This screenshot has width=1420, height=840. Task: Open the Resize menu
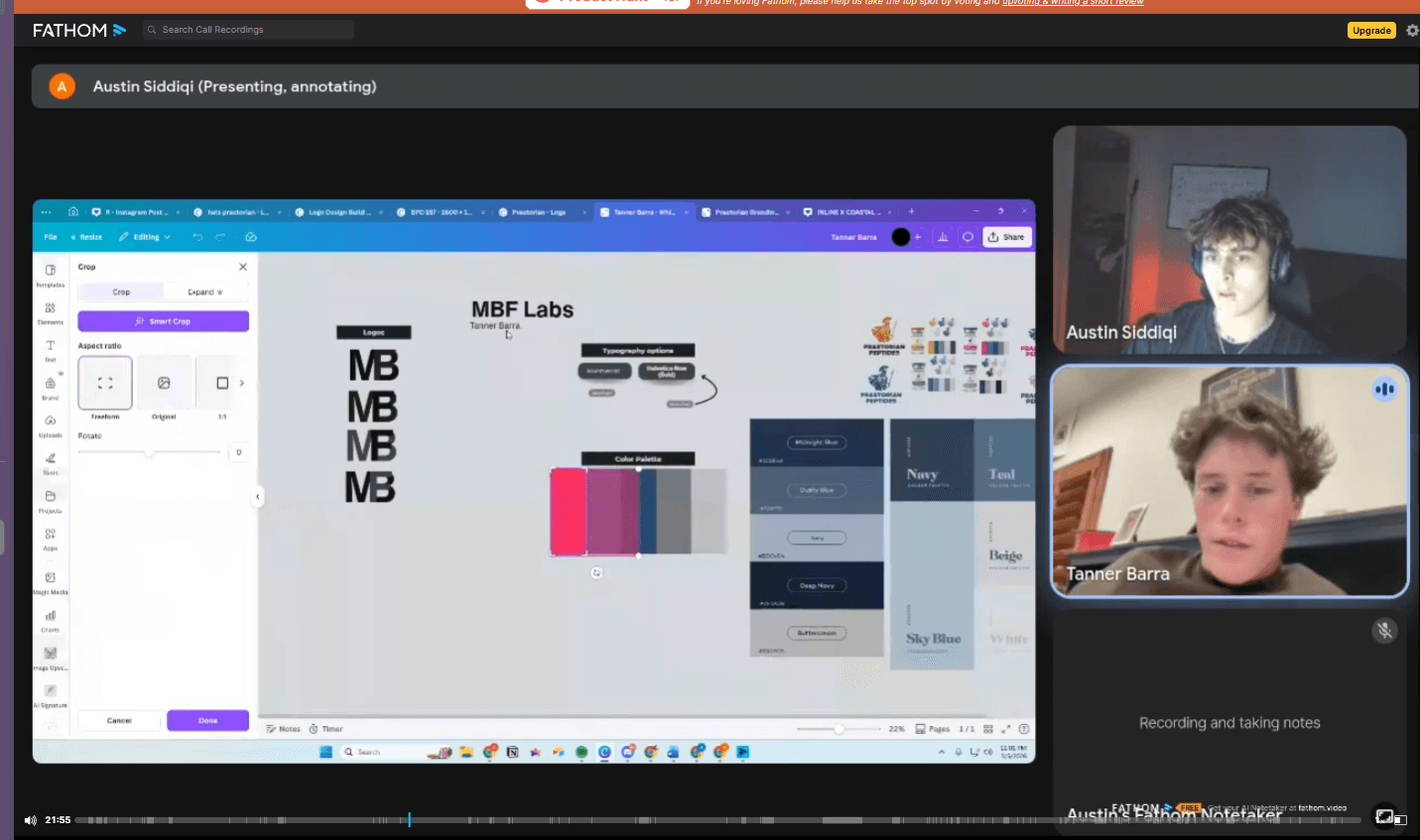(x=86, y=237)
